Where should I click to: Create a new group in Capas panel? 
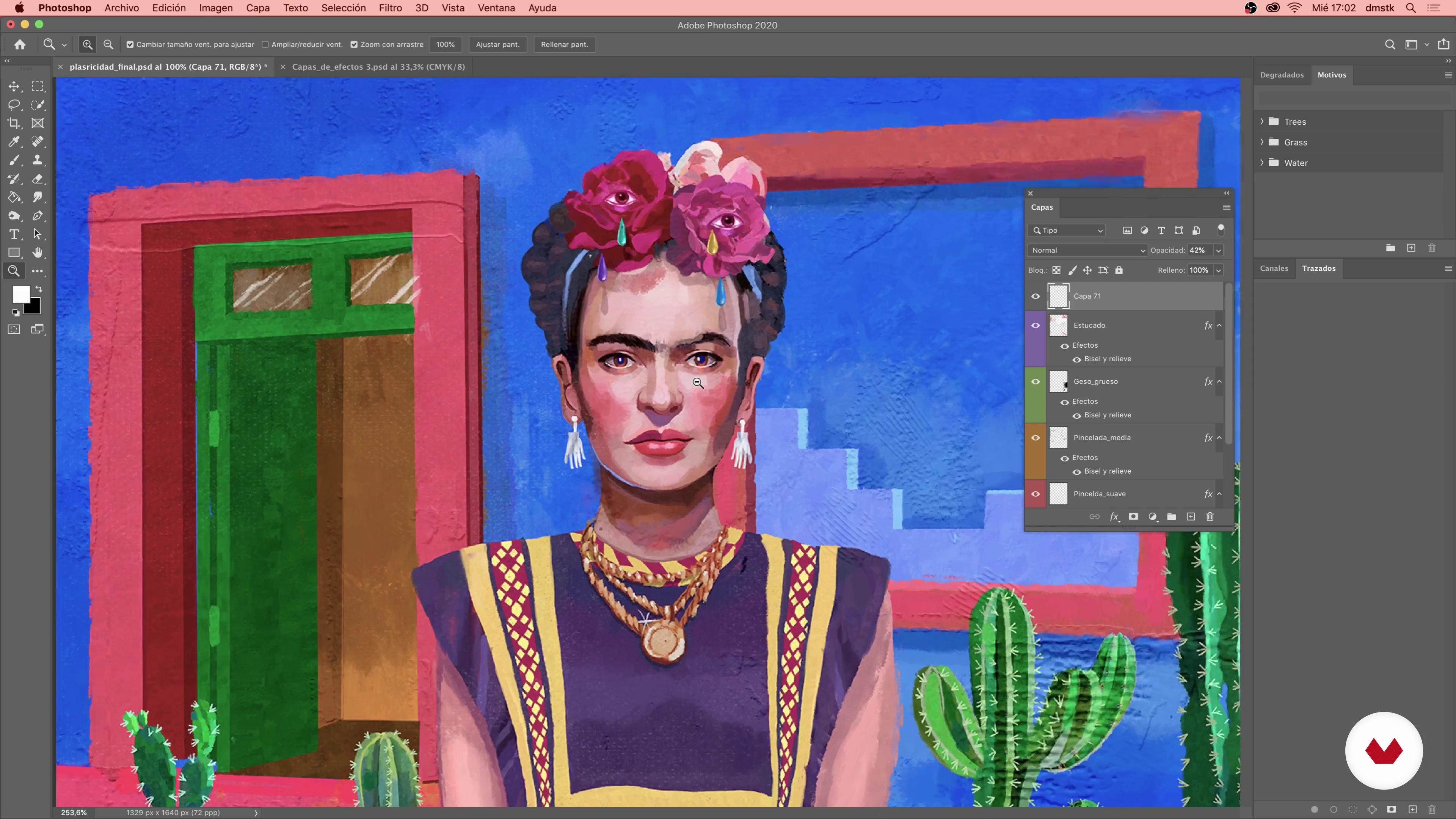click(x=1172, y=516)
